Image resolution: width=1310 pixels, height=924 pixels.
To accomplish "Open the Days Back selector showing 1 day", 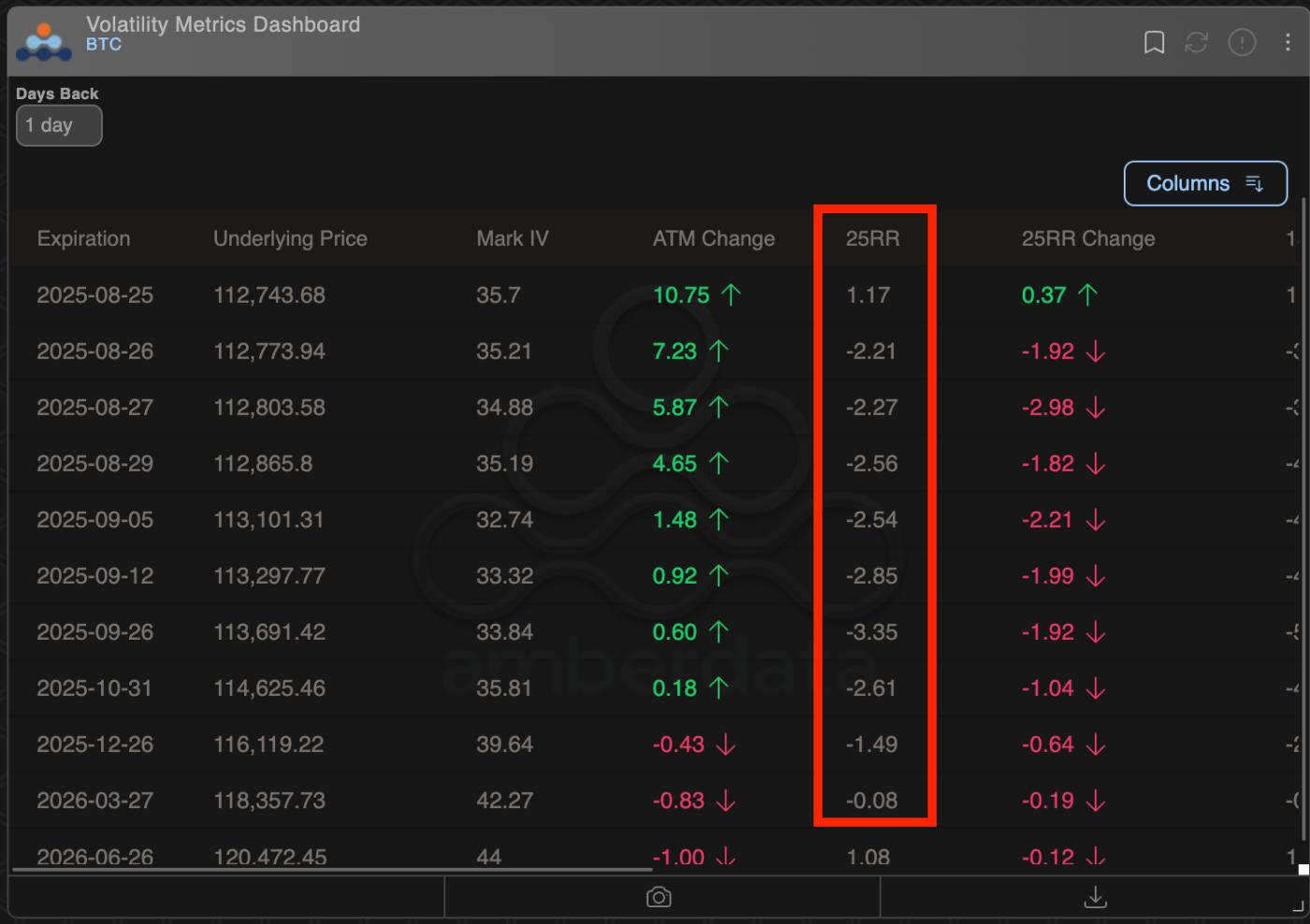I will 59,124.
